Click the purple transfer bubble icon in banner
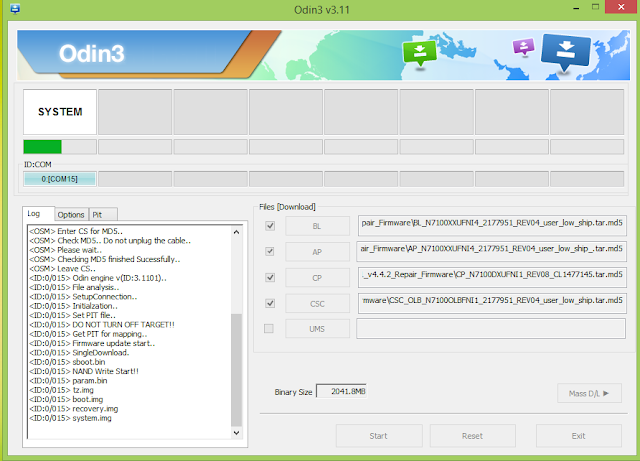640x461 pixels. pyautogui.click(x=523, y=47)
